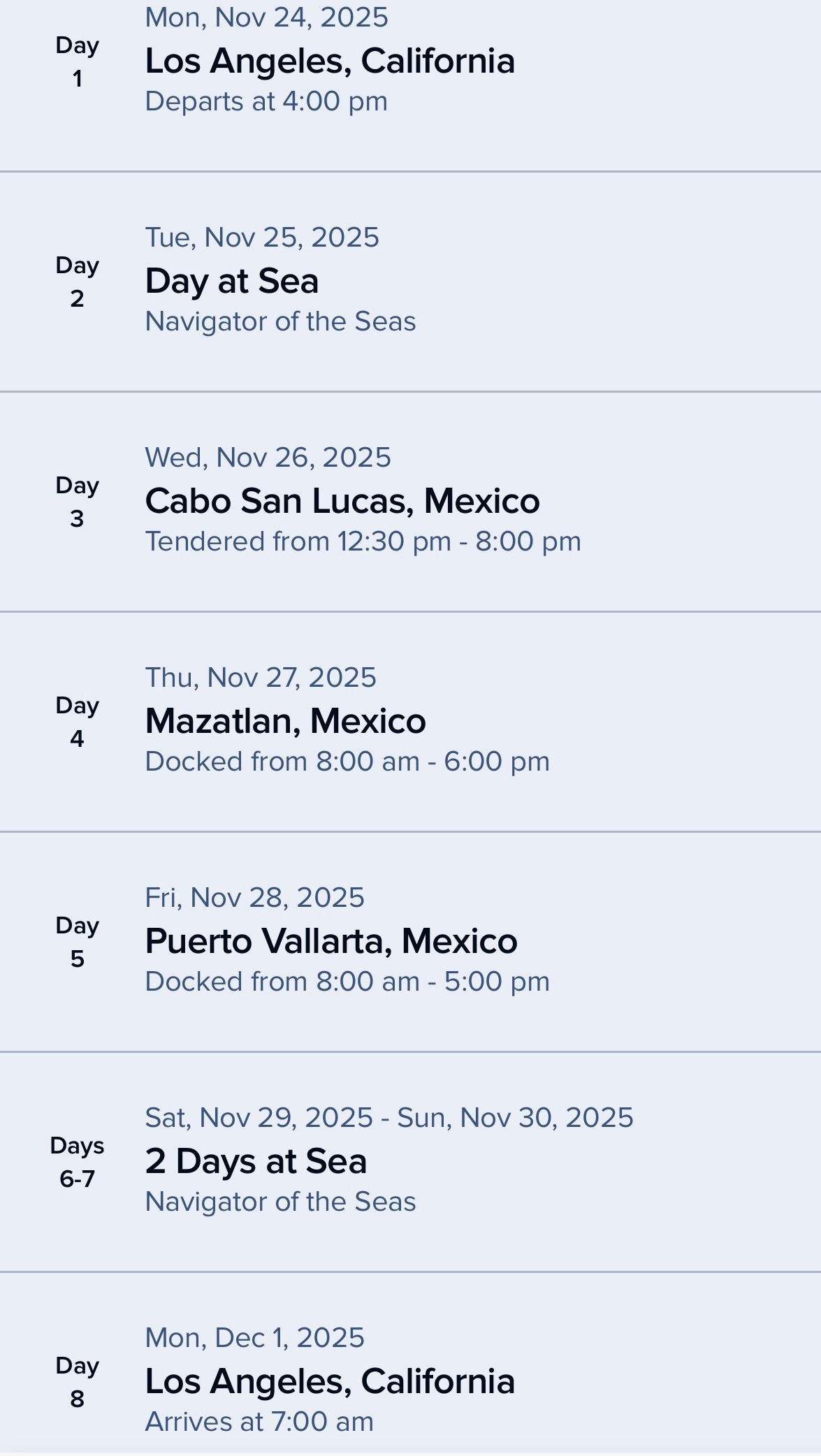Click the Mon, Dec 1, 2025 date

pyautogui.click(x=254, y=1337)
